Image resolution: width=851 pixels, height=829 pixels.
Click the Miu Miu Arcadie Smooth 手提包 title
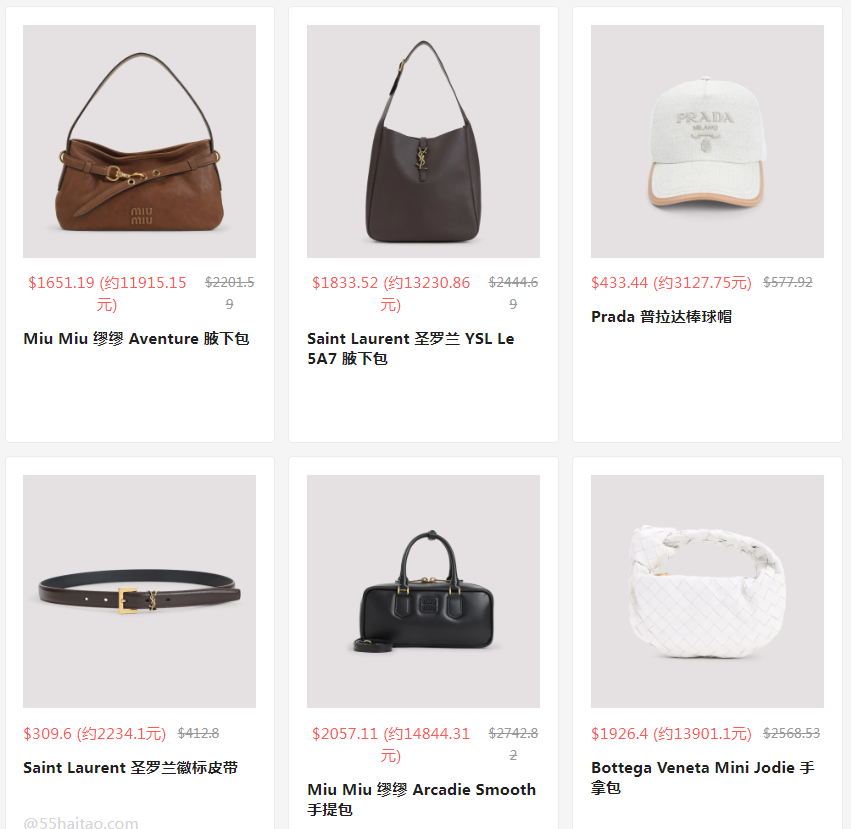(422, 799)
